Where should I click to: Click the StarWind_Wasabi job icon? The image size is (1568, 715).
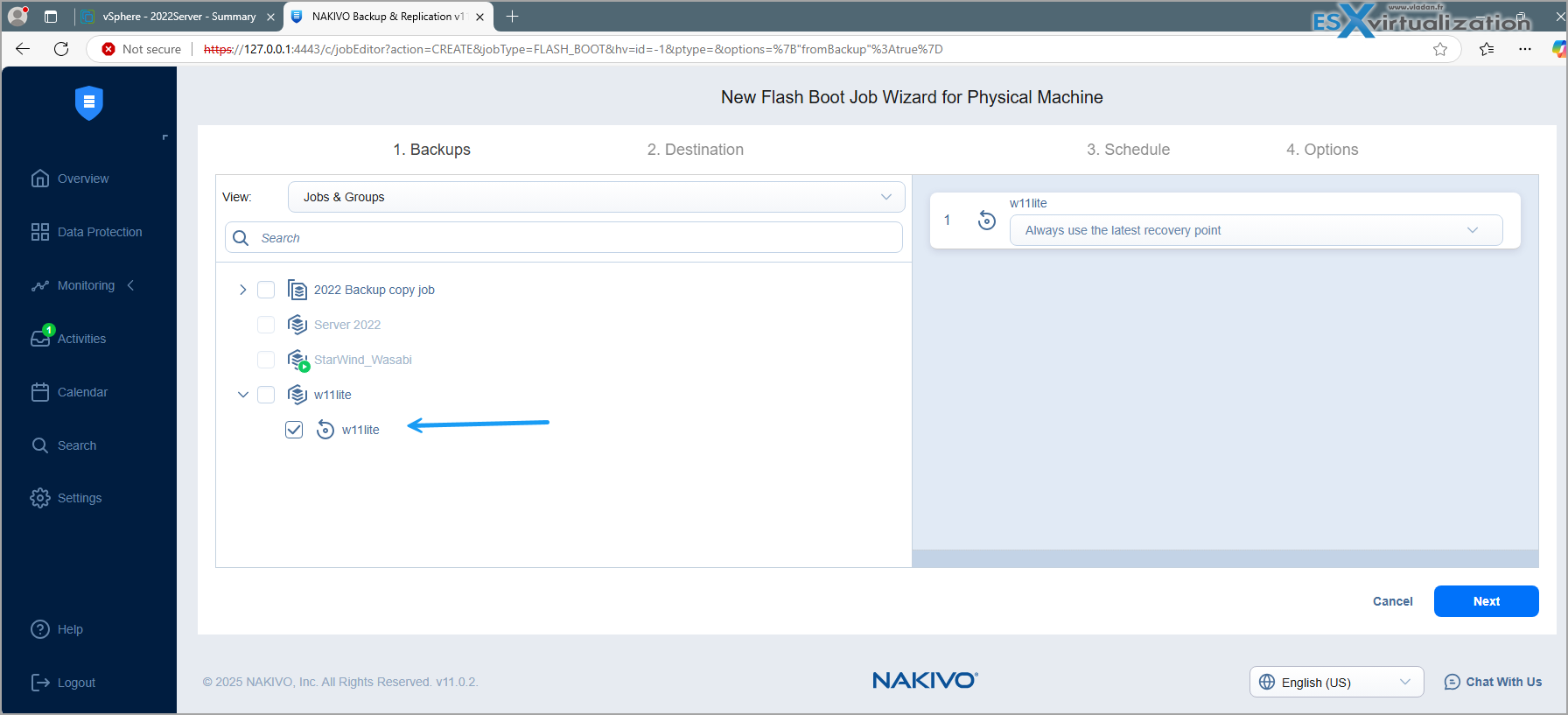tap(298, 361)
